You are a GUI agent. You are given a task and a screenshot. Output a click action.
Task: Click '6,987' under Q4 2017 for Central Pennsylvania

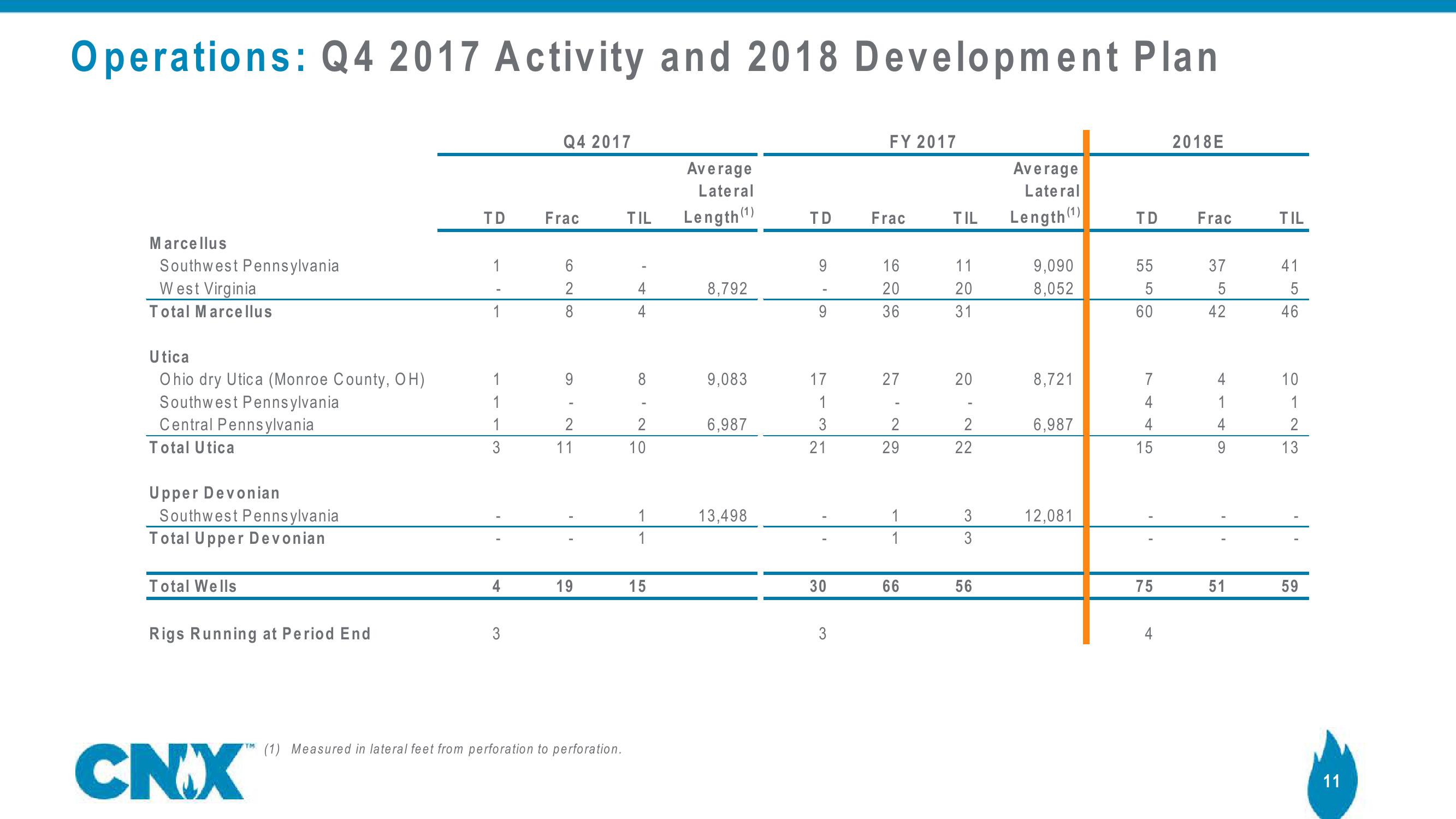tap(727, 424)
